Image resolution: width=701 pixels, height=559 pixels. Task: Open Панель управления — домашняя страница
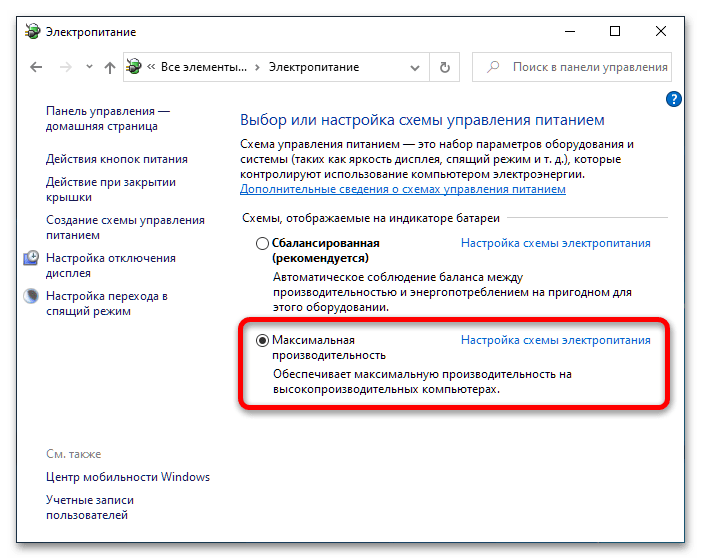pos(108,119)
